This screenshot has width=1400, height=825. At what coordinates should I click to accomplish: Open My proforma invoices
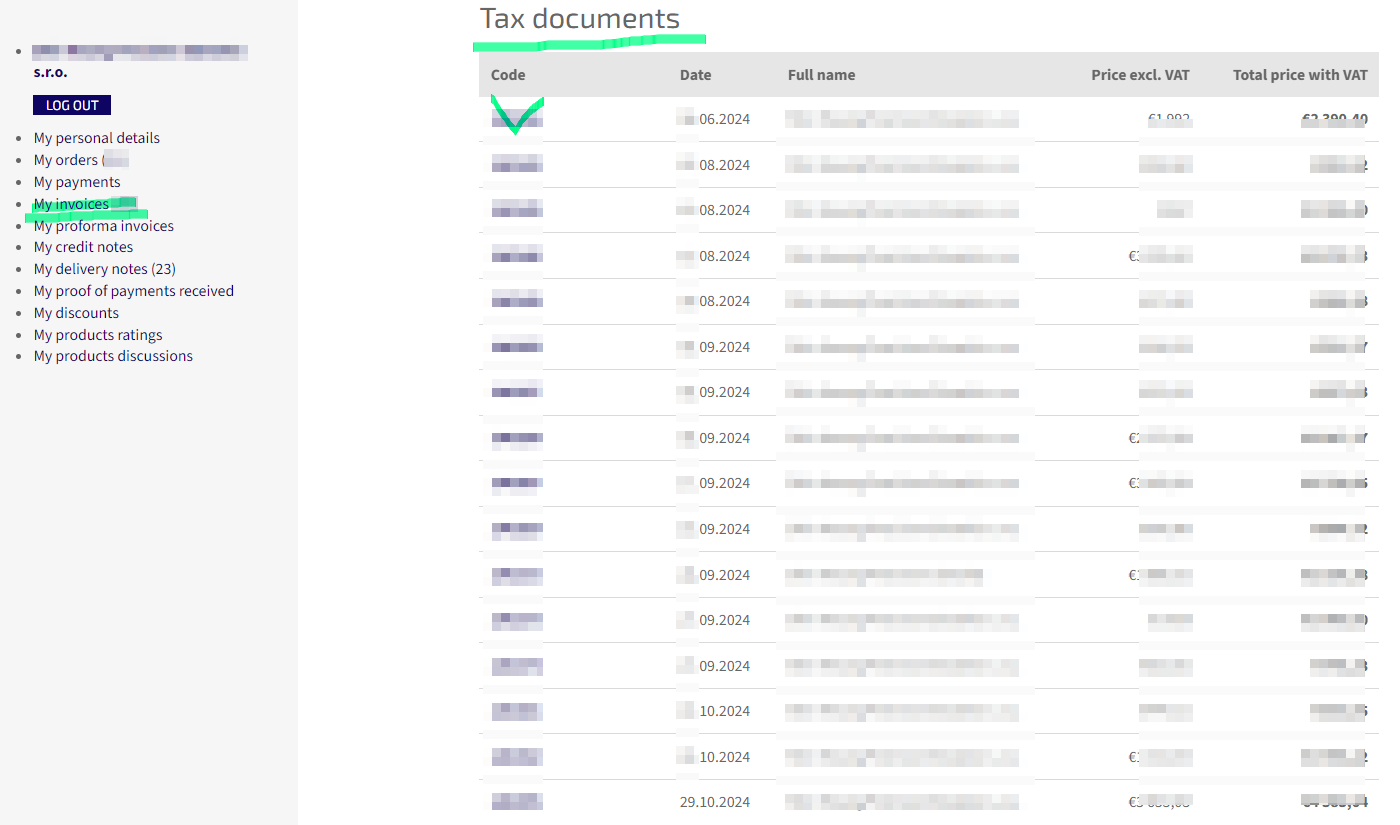coord(103,226)
